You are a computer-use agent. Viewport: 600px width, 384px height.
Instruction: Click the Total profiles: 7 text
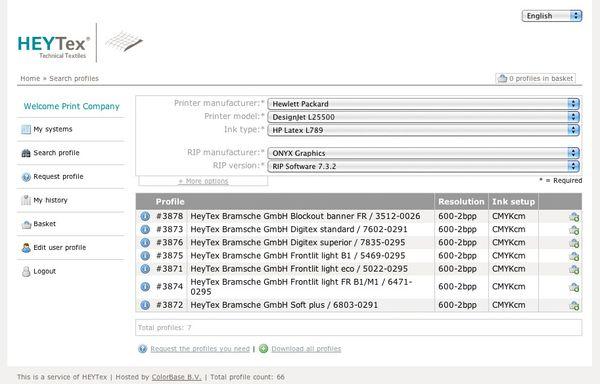[165, 328]
